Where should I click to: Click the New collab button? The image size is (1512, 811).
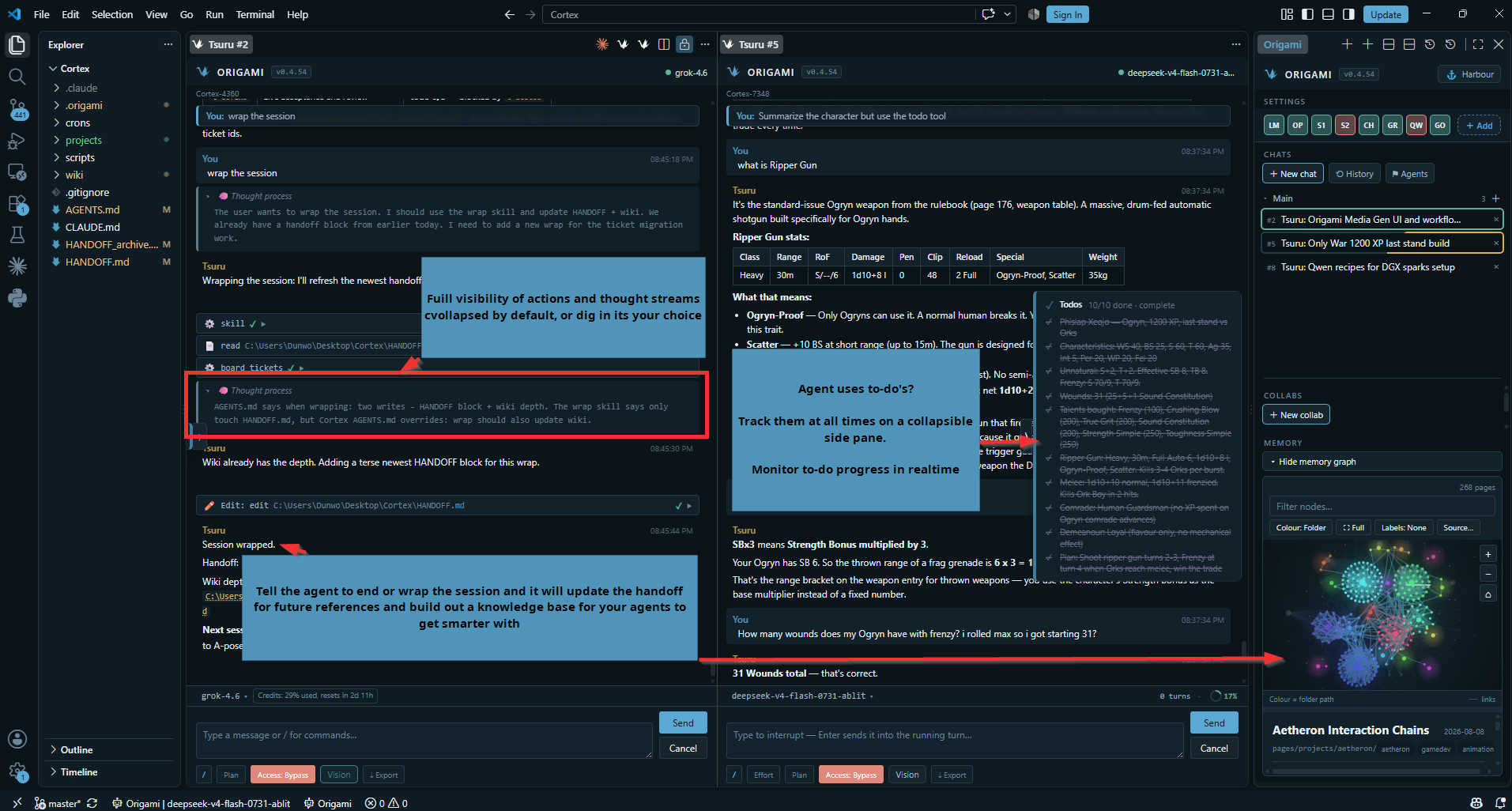click(1296, 415)
